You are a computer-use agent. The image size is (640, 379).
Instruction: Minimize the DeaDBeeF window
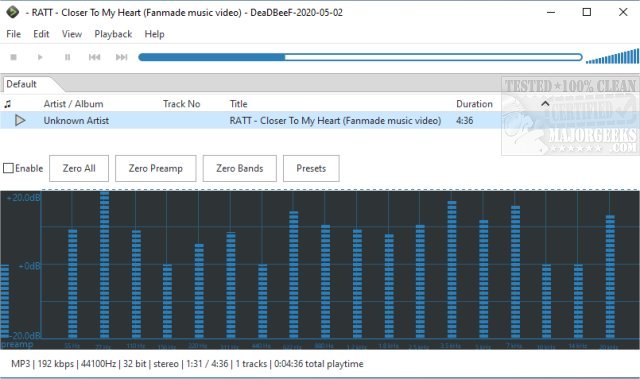[551, 12]
